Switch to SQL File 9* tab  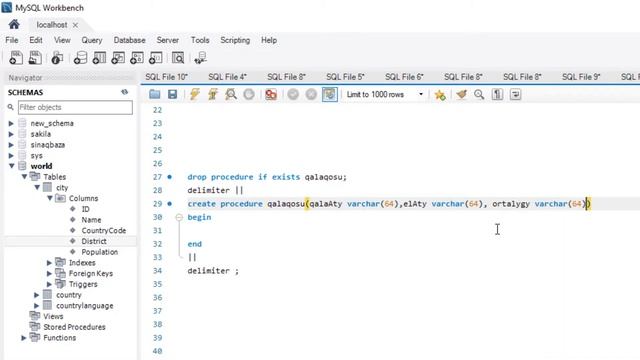point(581,77)
